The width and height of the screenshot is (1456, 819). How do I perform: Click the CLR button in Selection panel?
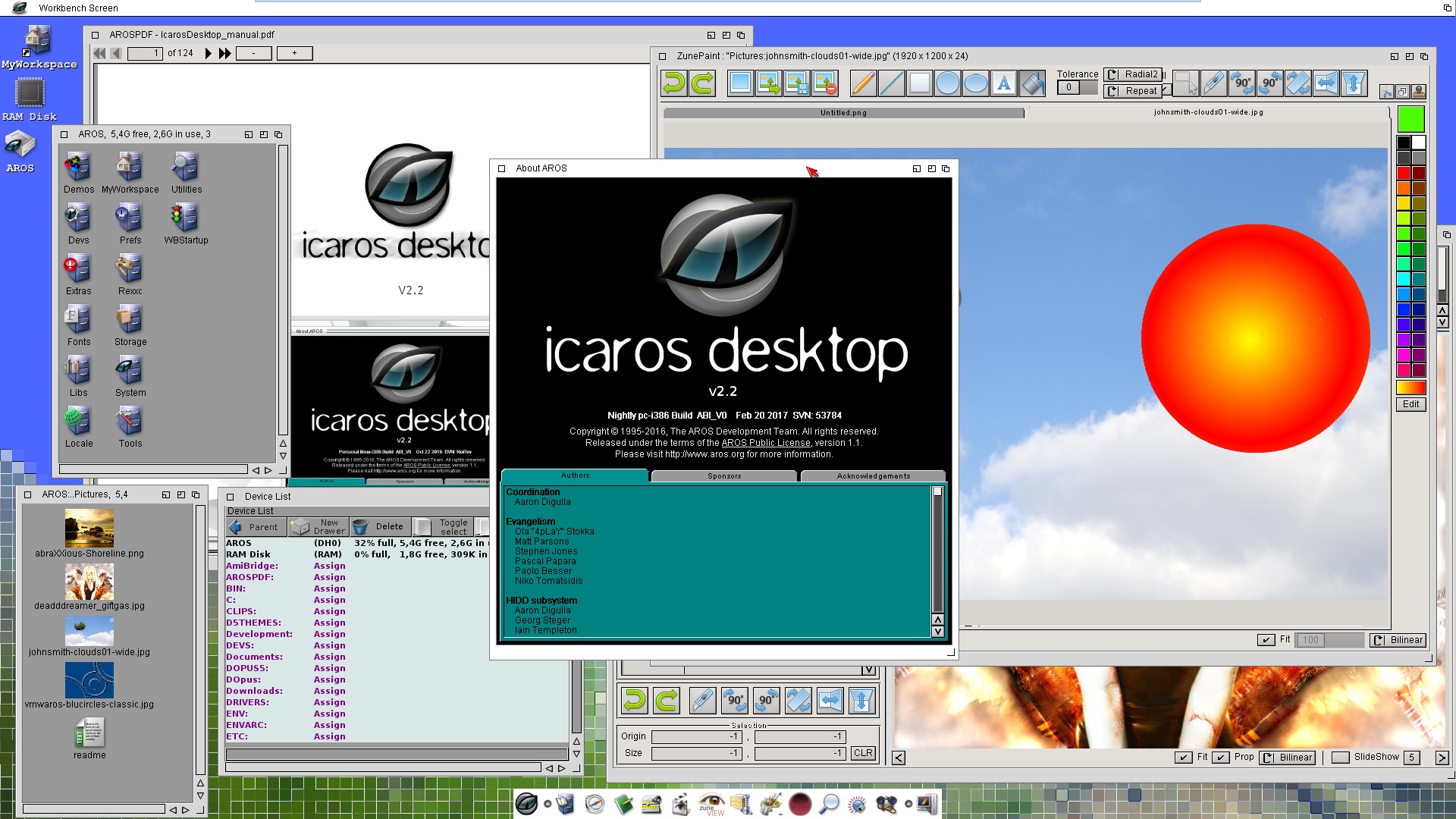863,753
